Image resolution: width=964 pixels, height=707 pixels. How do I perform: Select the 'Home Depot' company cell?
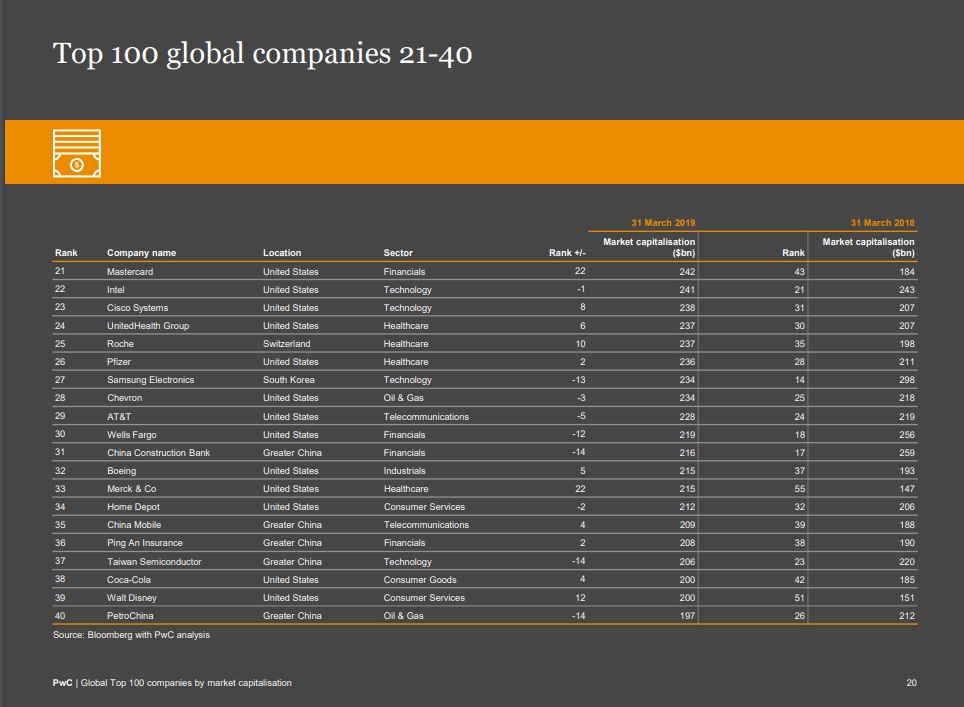point(133,507)
